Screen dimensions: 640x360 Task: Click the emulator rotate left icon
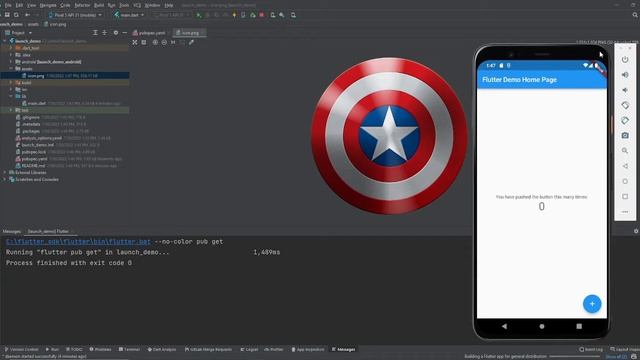pyautogui.click(x=625, y=105)
